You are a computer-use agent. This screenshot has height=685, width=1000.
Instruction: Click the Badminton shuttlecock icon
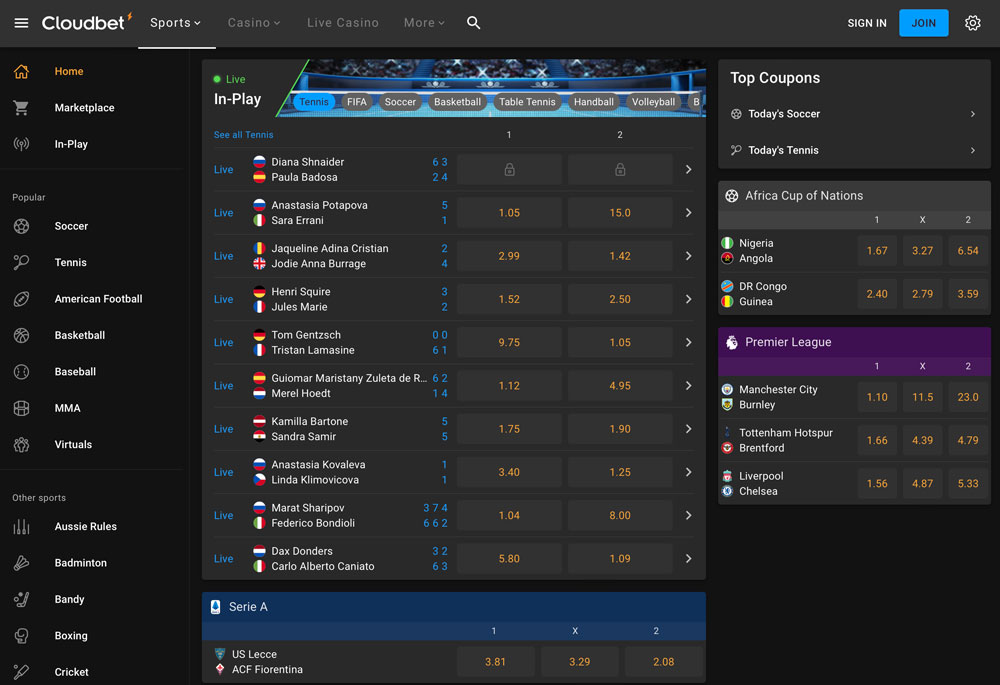pyautogui.click(x=21, y=563)
